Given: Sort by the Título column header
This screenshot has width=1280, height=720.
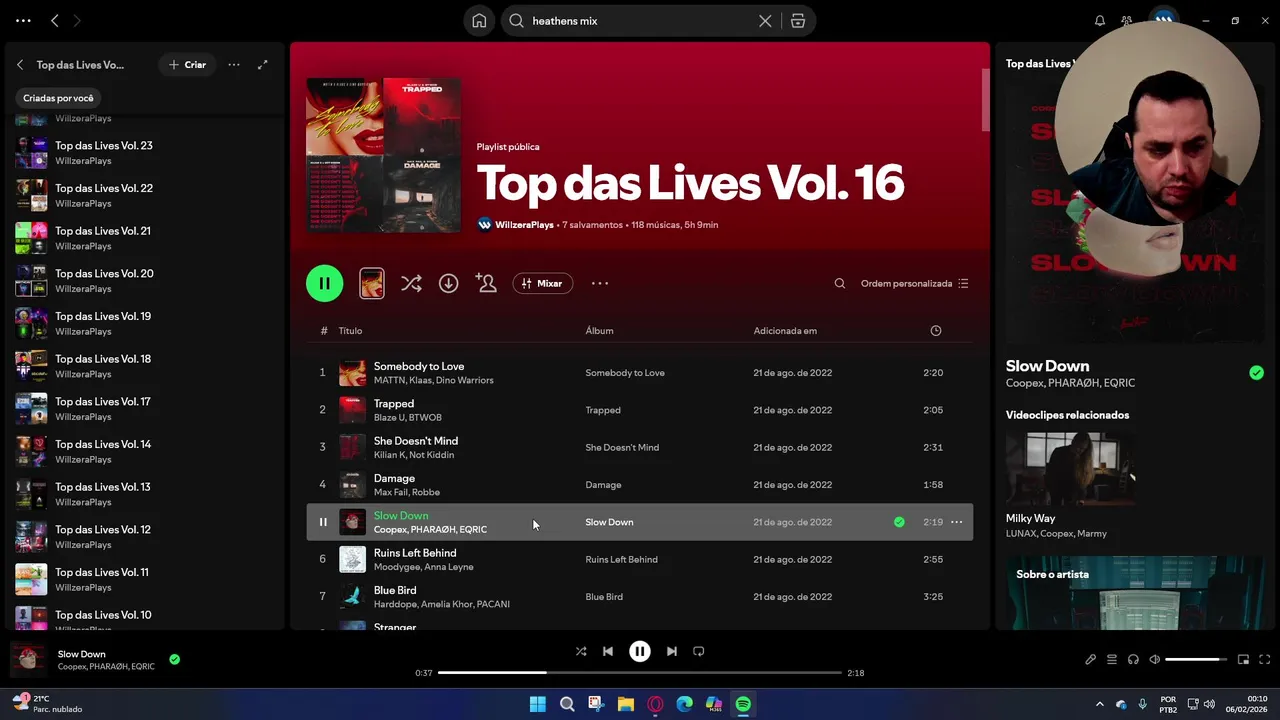Looking at the screenshot, I should [x=350, y=331].
